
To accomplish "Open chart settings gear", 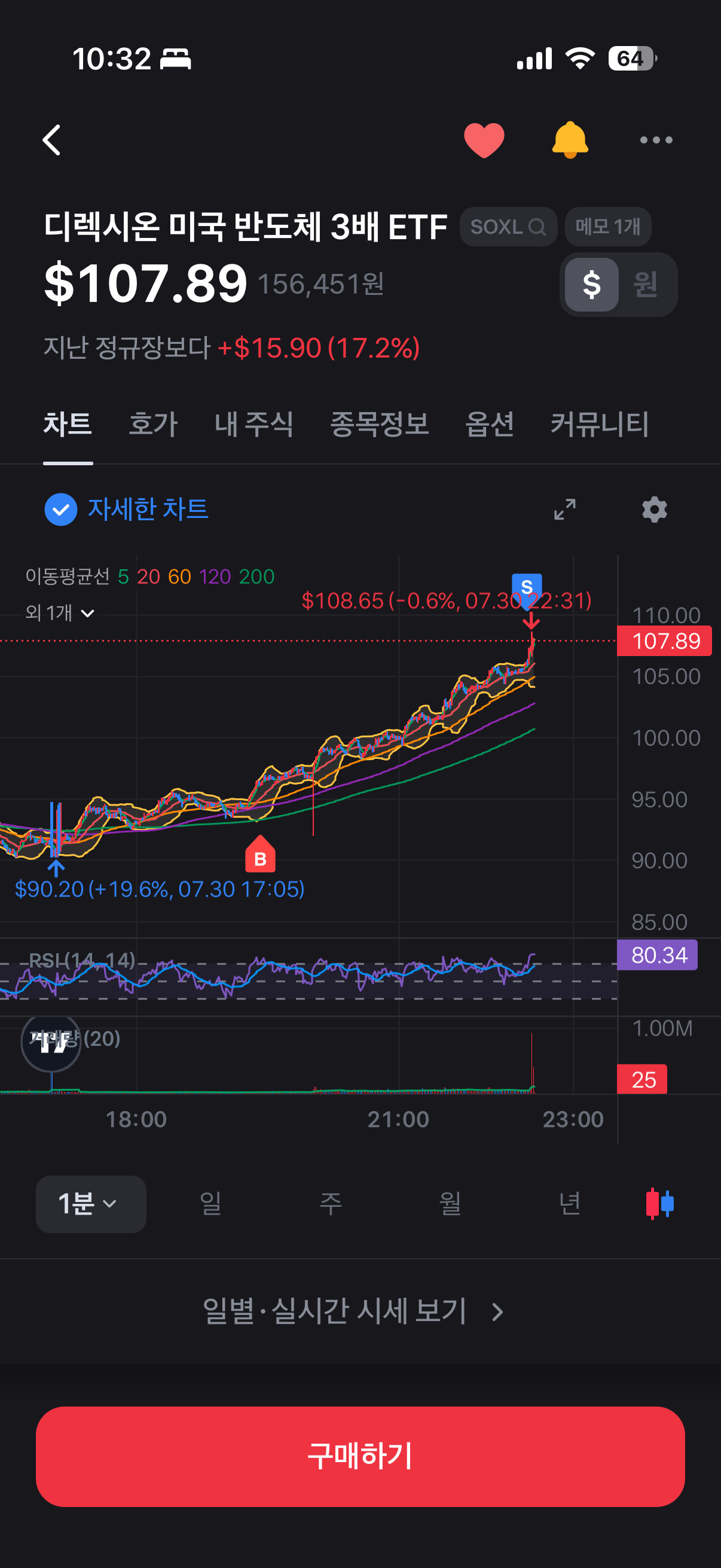I will pyautogui.click(x=655, y=510).
